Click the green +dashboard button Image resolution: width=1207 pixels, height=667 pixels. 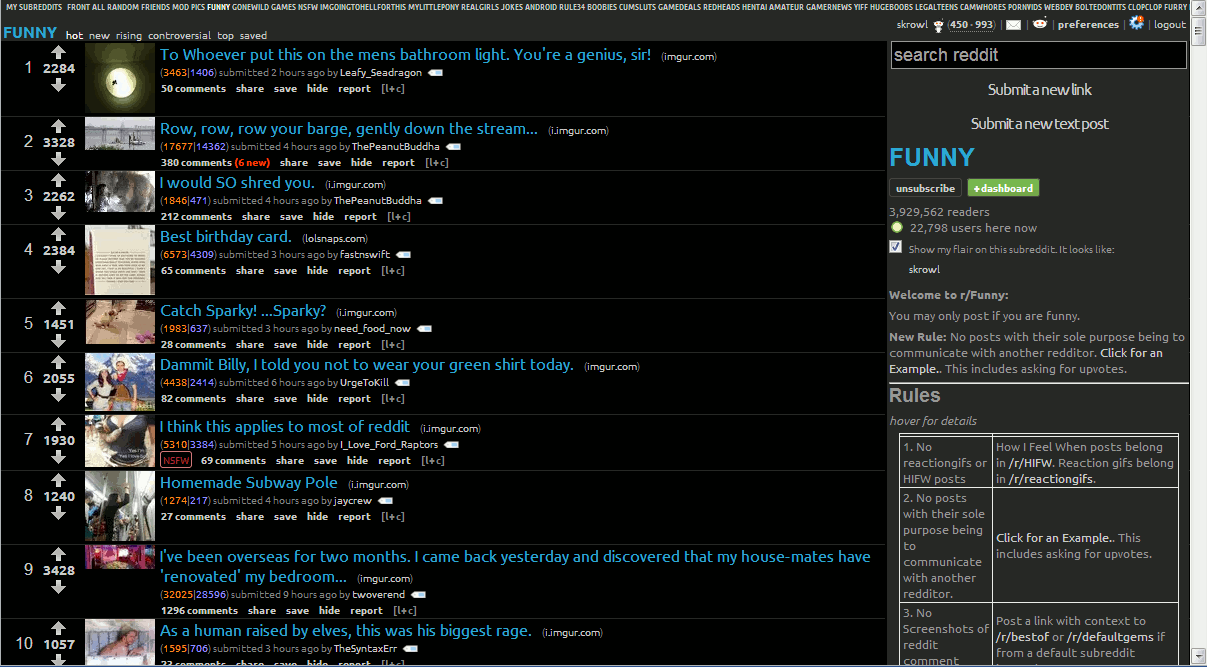(x=1003, y=187)
